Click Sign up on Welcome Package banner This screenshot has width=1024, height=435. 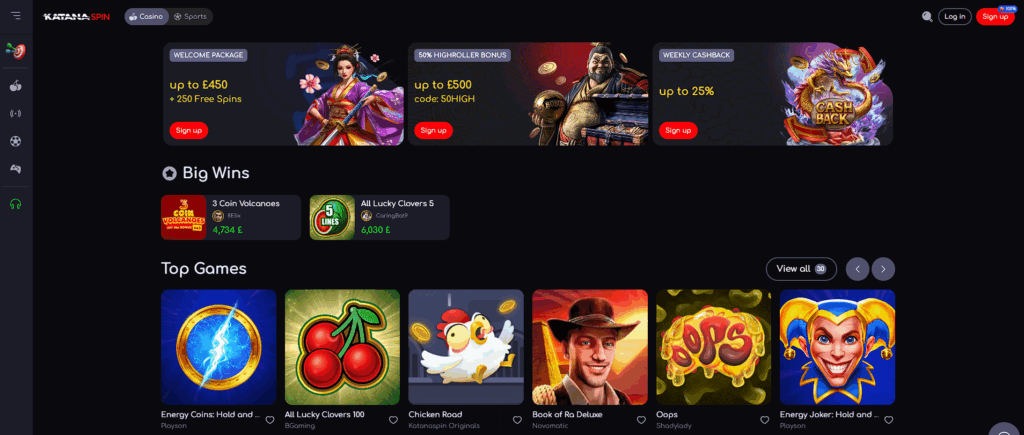tap(189, 131)
